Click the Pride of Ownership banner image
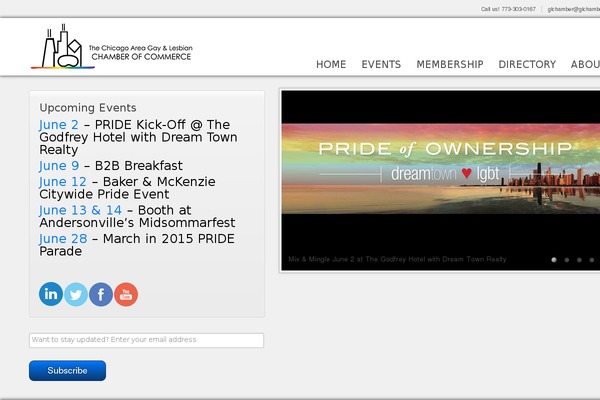Image resolution: width=600 pixels, height=400 pixels. point(441,168)
